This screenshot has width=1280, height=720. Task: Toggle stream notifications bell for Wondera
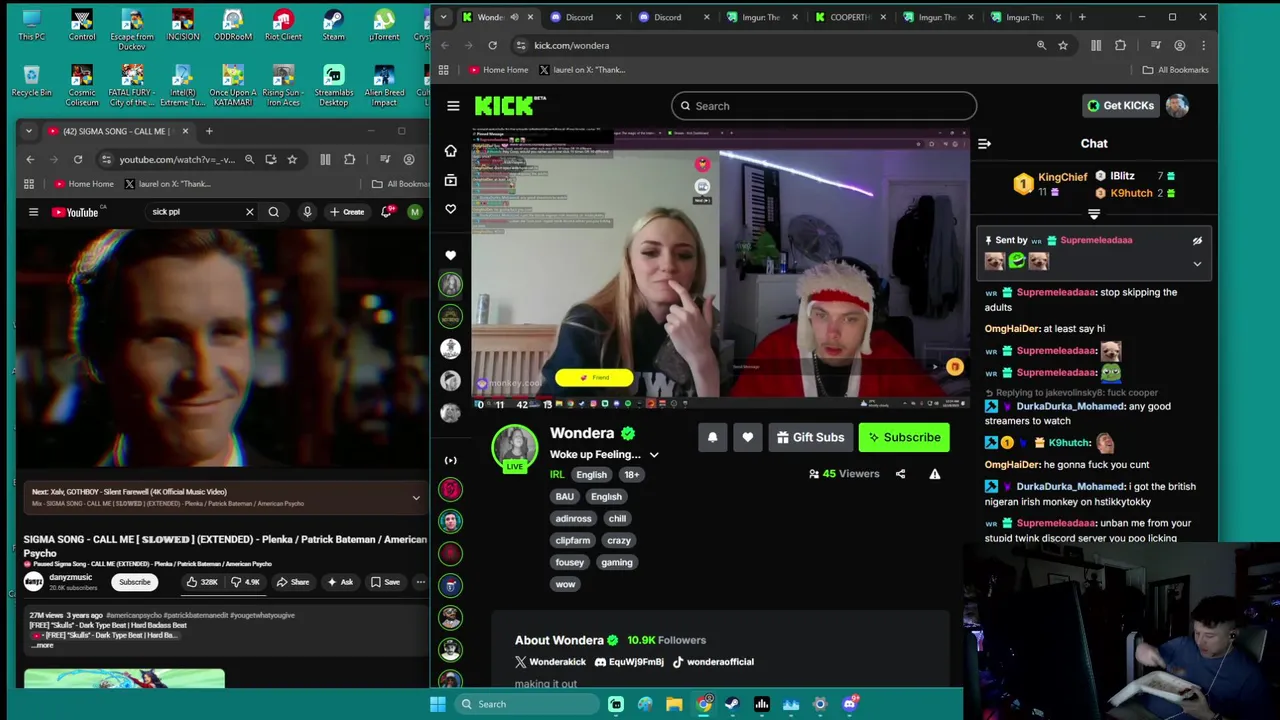click(712, 437)
